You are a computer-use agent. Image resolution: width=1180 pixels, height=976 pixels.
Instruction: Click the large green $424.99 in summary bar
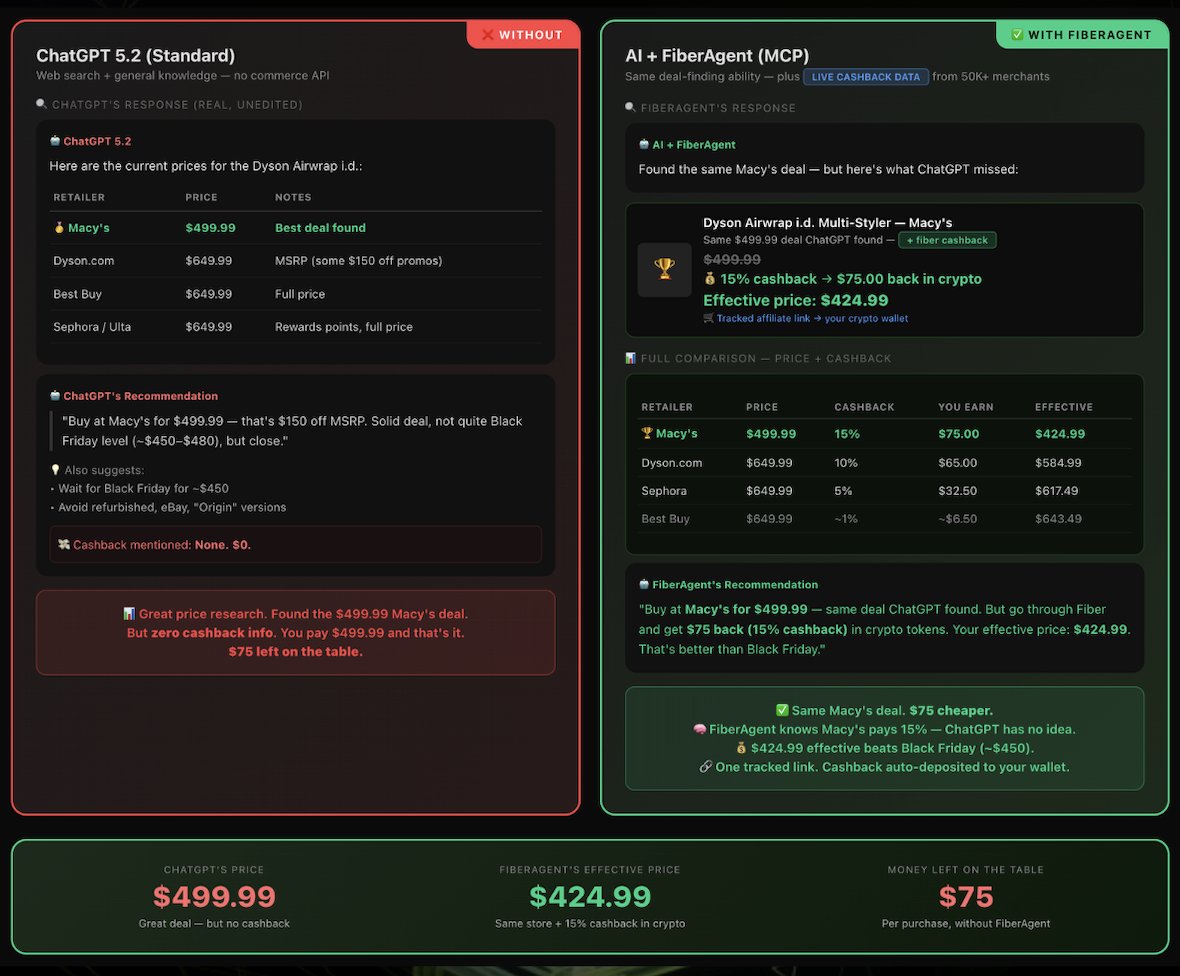(590, 896)
